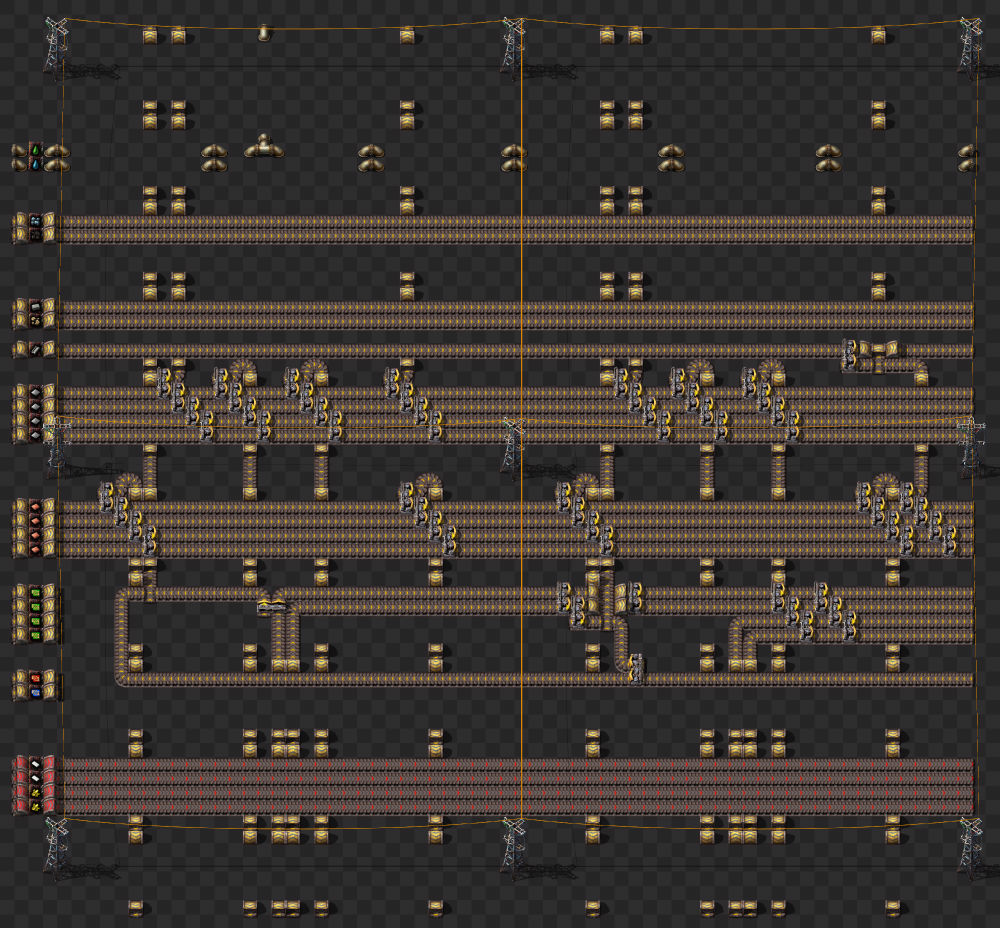Select the coal lane label icon

click(35, 235)
